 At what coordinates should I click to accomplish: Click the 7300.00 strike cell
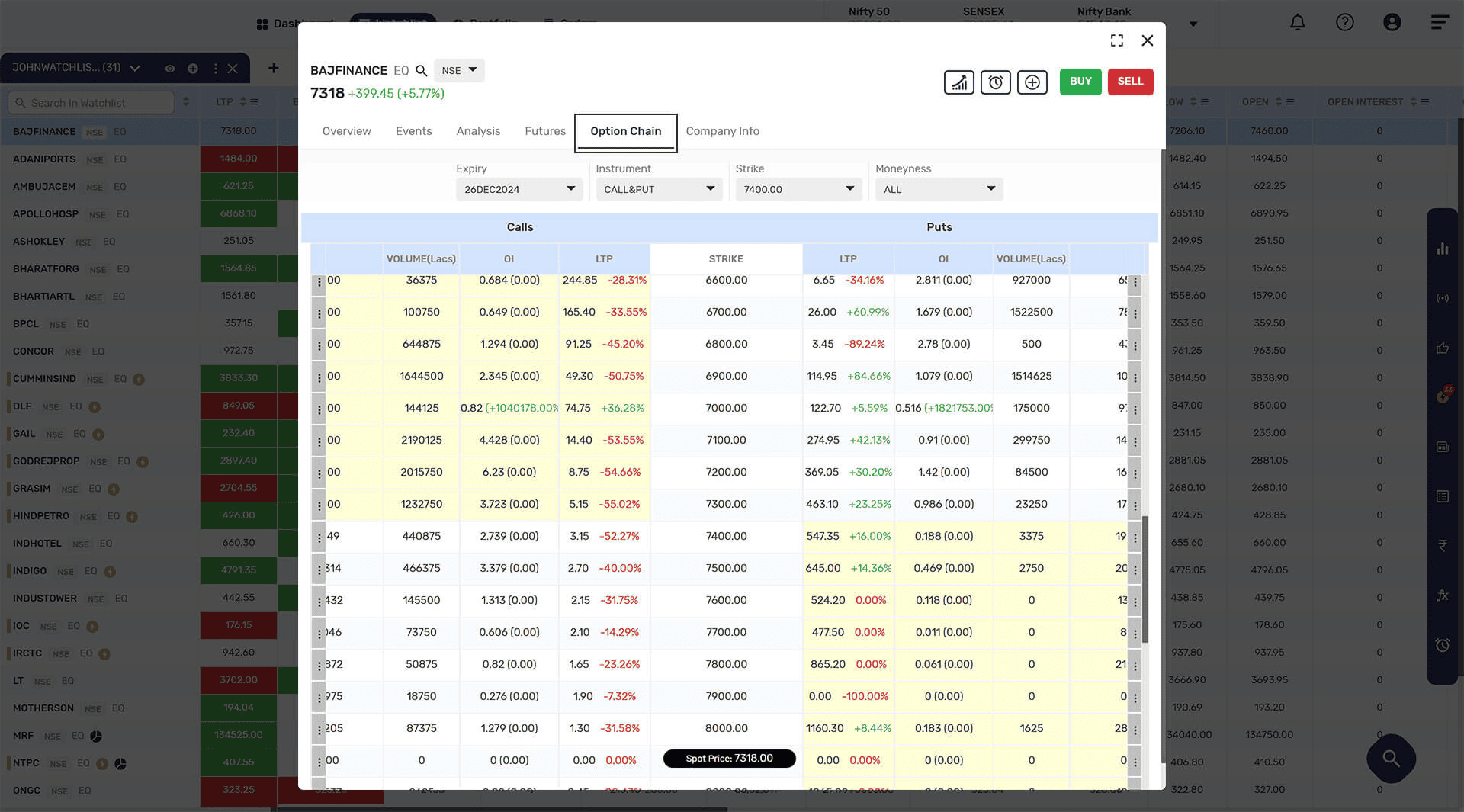point(726,505)
